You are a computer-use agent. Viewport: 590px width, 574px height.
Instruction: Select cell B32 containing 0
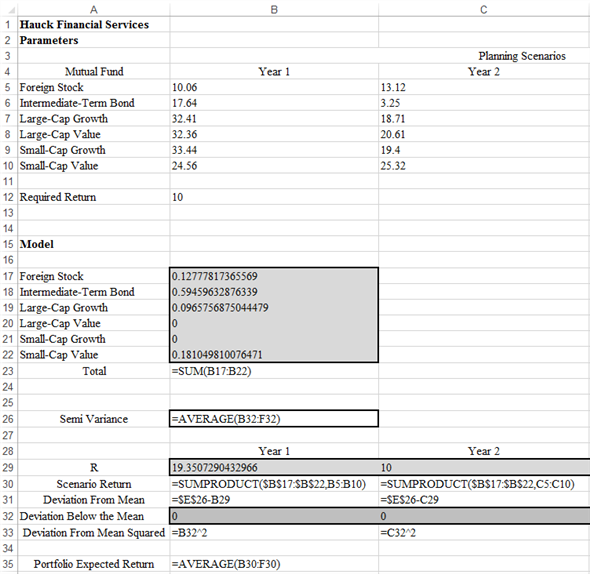tap(274, 516)
